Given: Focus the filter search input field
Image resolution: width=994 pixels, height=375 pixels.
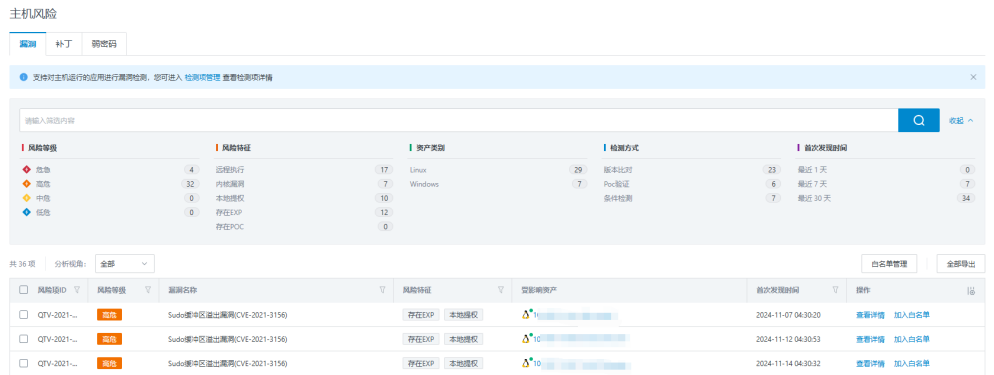Looking at the screenshot, I should click(458, 120).
